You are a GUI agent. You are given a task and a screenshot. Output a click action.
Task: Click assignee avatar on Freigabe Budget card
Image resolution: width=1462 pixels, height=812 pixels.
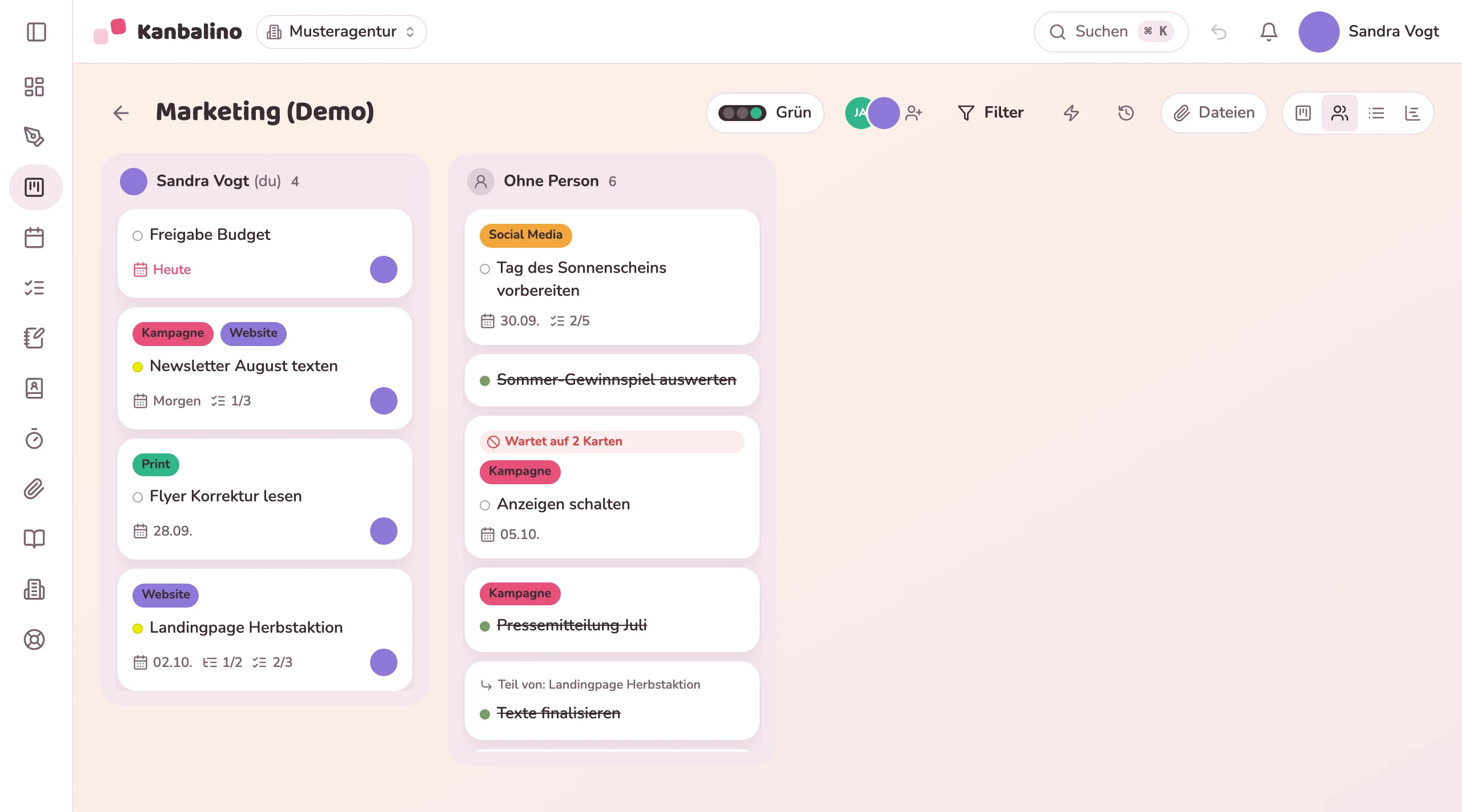coord(384,270)
